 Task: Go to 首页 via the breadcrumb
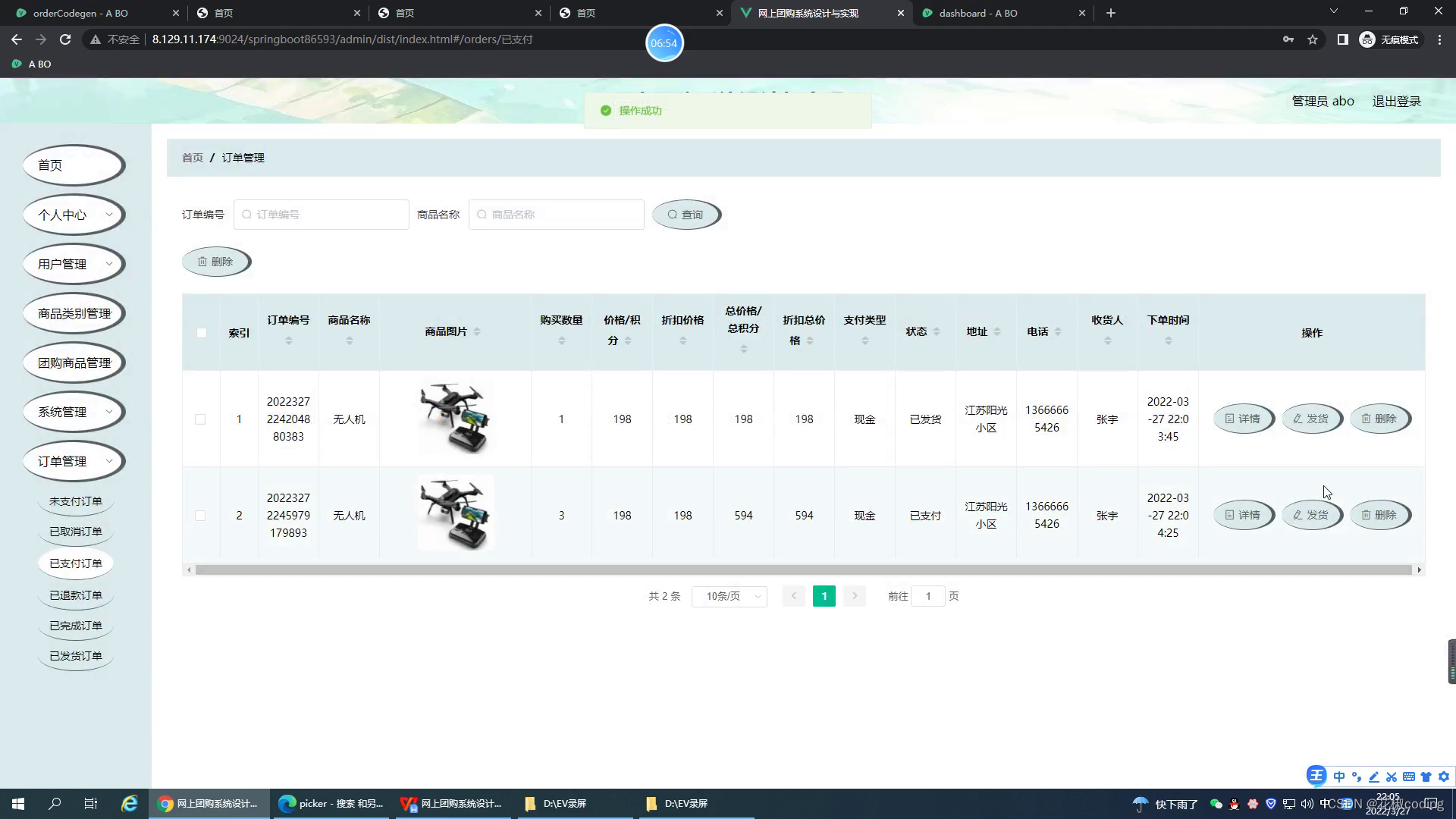193,158
